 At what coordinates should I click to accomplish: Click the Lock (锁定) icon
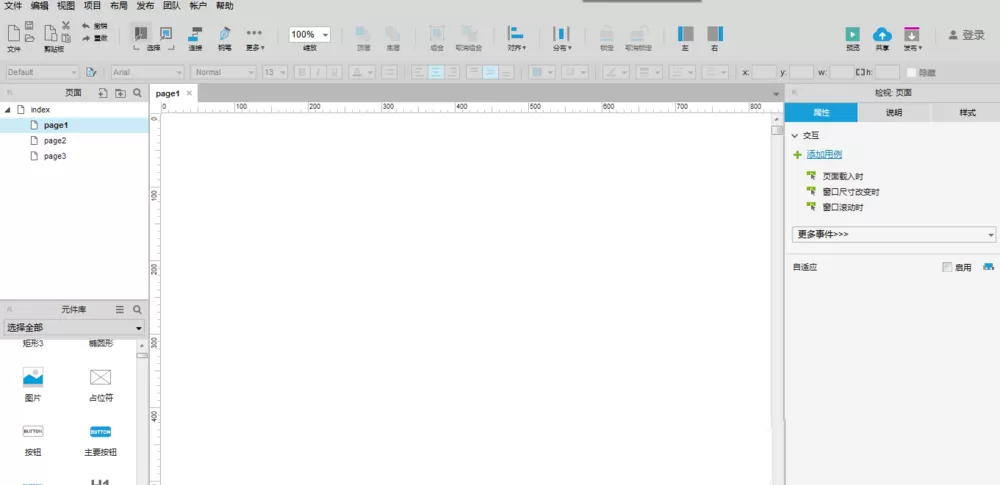coord(607,34)
